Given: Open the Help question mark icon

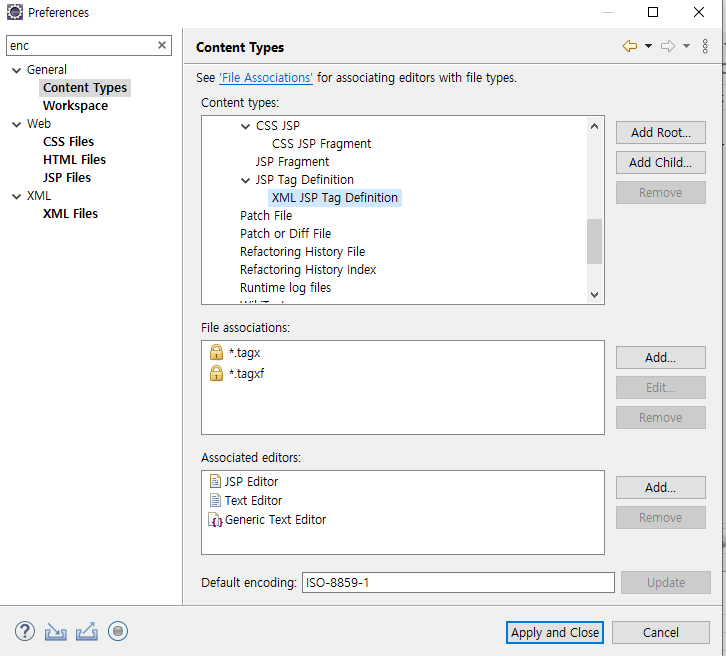Looking at the screenshot, I should [x=25, y=631].
